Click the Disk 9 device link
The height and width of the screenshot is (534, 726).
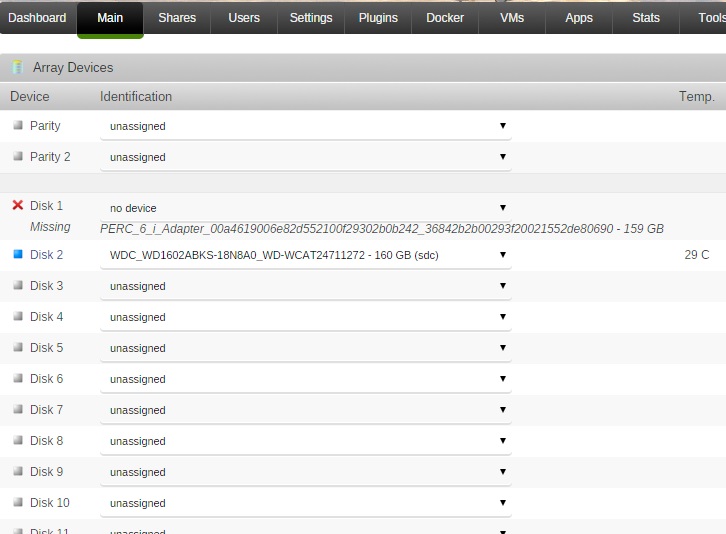(46, 472)
